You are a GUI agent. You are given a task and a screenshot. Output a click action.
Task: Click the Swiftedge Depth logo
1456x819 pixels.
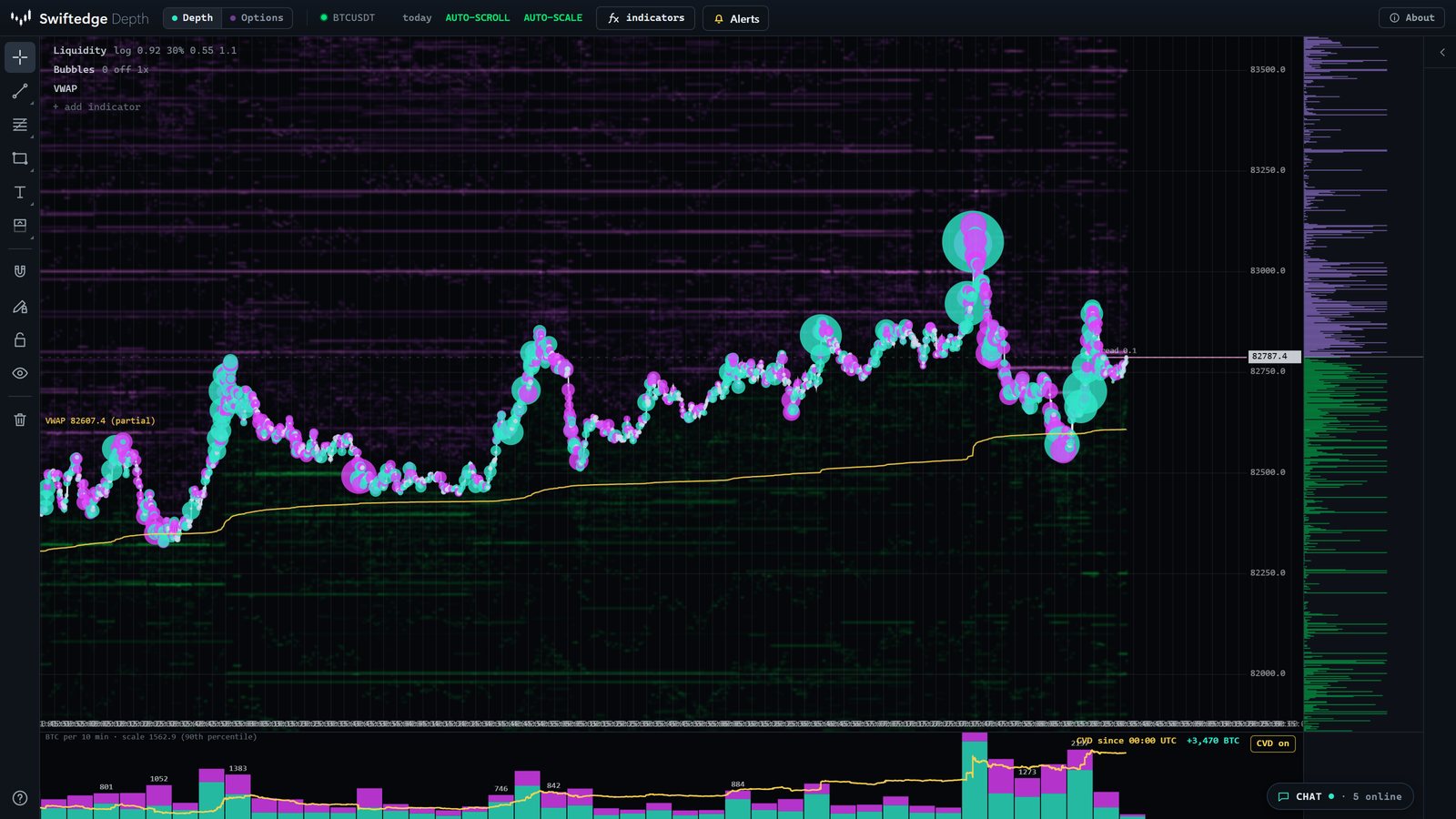click(x=79, y=18)
